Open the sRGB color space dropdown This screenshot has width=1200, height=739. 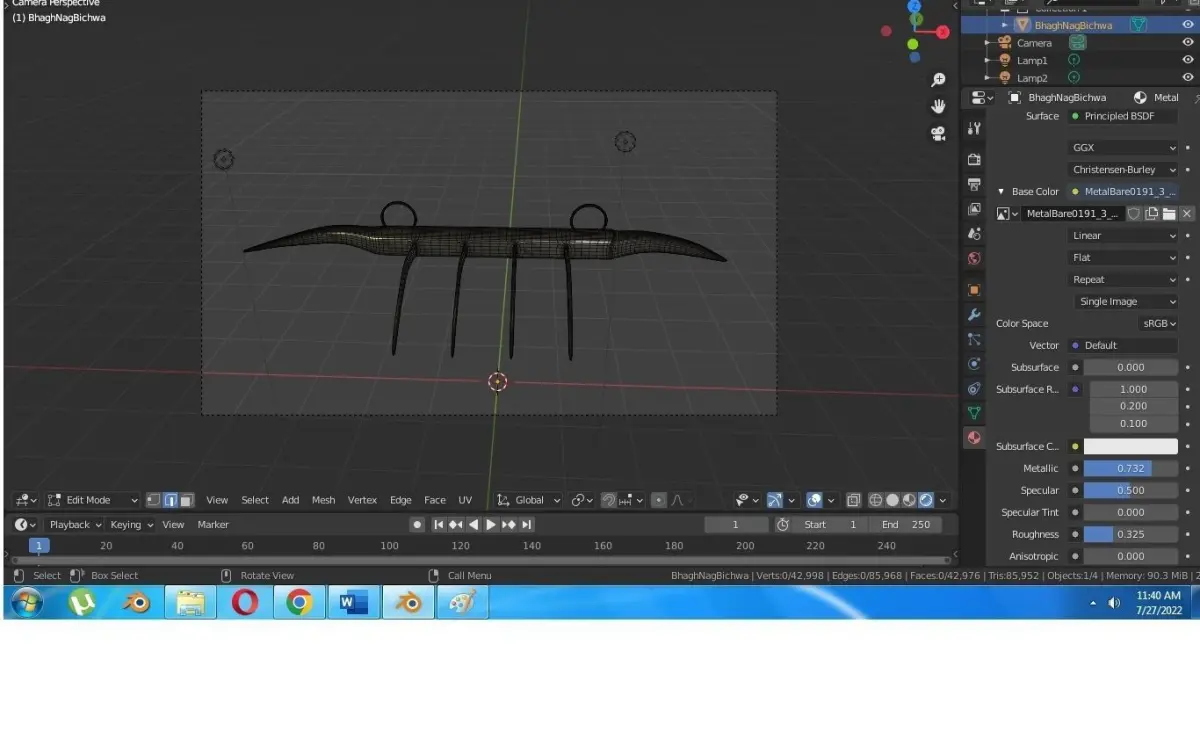pyautogui.click(x=1159, y=324)
